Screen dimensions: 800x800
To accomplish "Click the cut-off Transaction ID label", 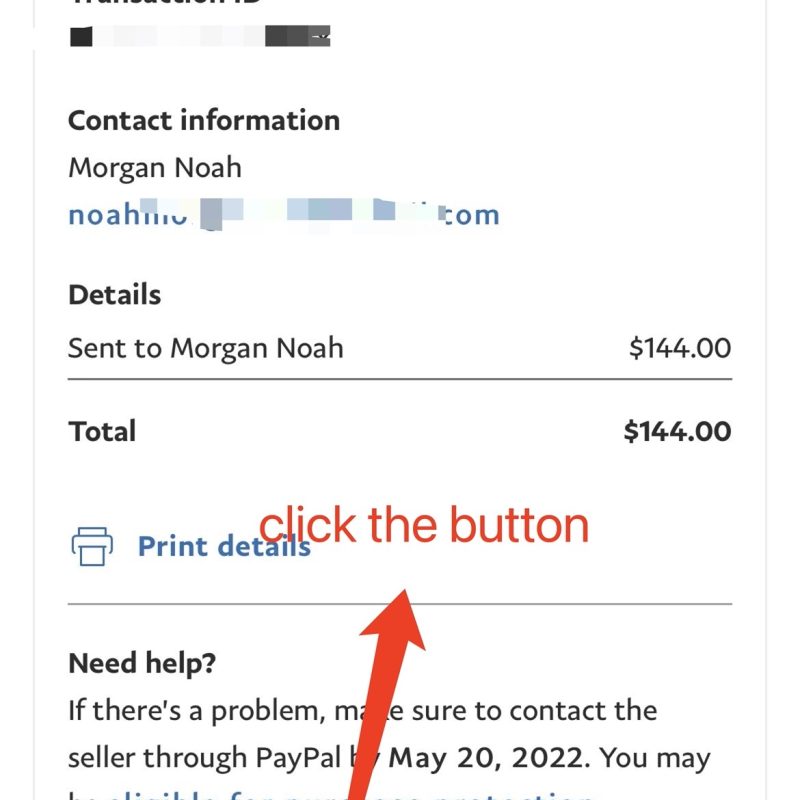I will click(x=165, y=3).
